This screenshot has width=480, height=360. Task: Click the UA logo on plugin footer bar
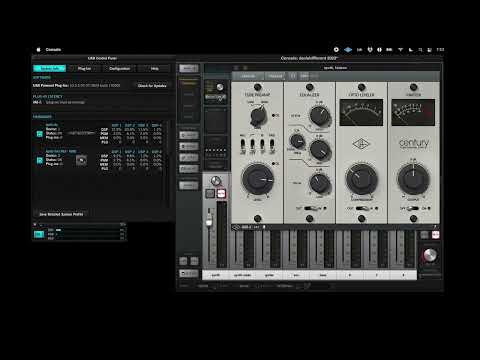tap(236, 227)
